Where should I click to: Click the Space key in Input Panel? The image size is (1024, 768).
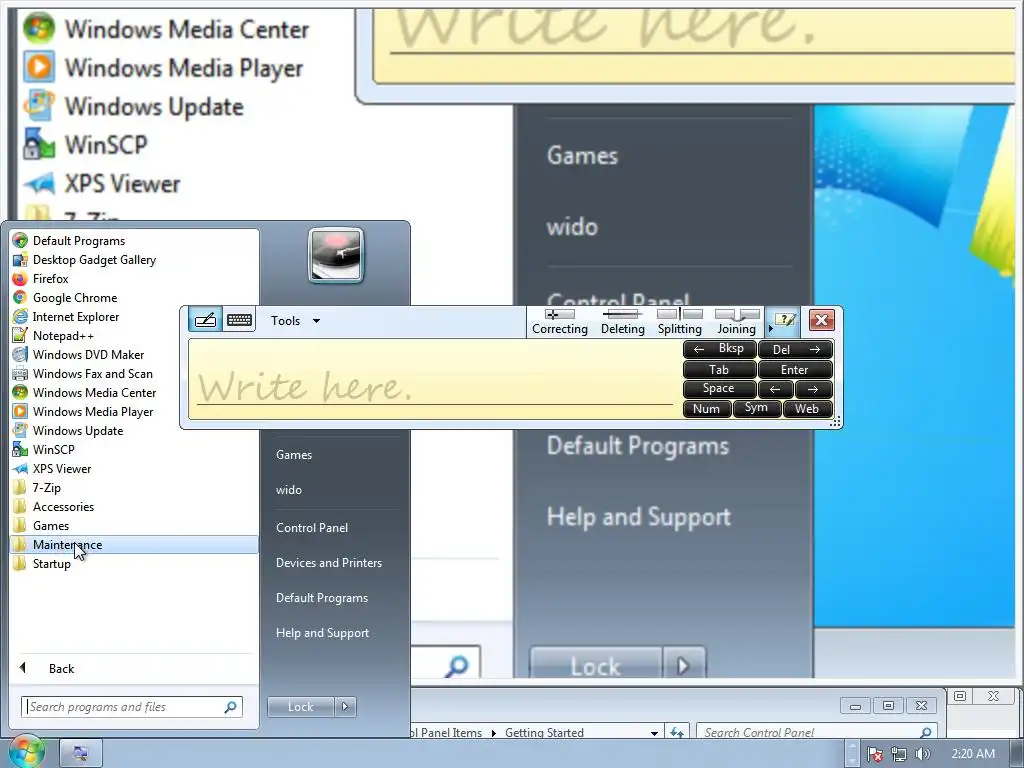point(719,389)
